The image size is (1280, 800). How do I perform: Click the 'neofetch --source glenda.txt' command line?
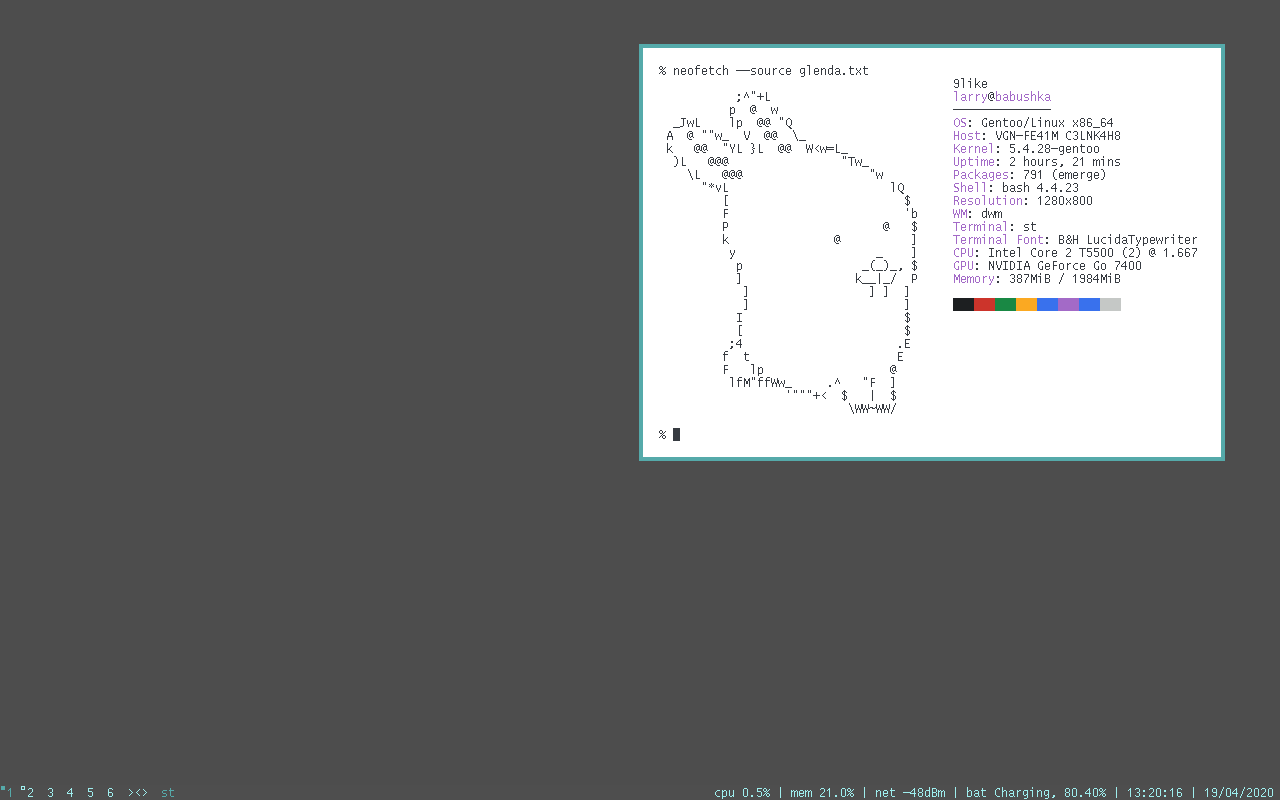pos(770,71)
